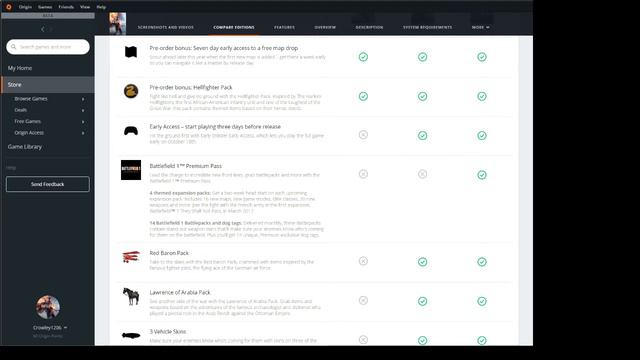This screenshot has width=640, height=360.
Task: Click the 3 Vehicle Skins zeppelin icon
Action: [131, 336]
